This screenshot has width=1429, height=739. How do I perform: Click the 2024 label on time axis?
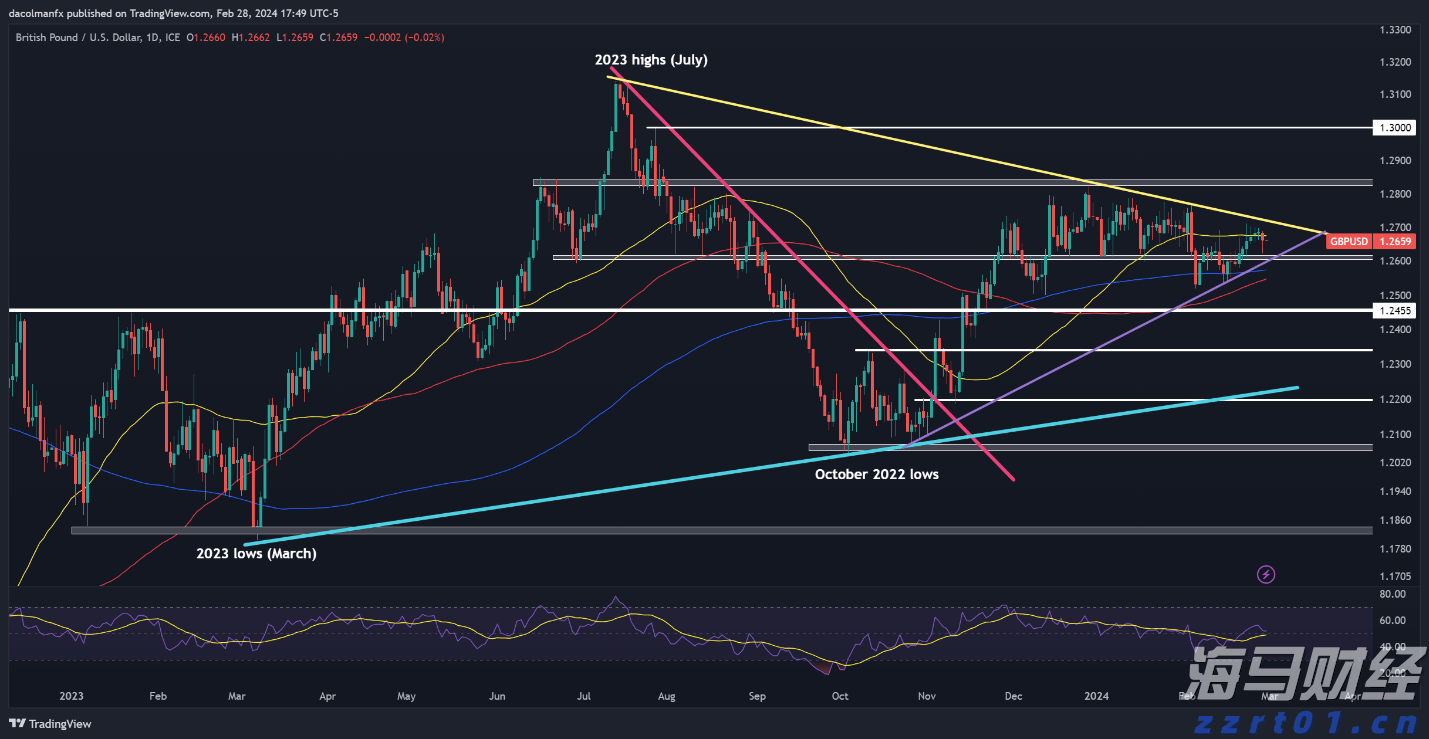tap(1097, 695)
